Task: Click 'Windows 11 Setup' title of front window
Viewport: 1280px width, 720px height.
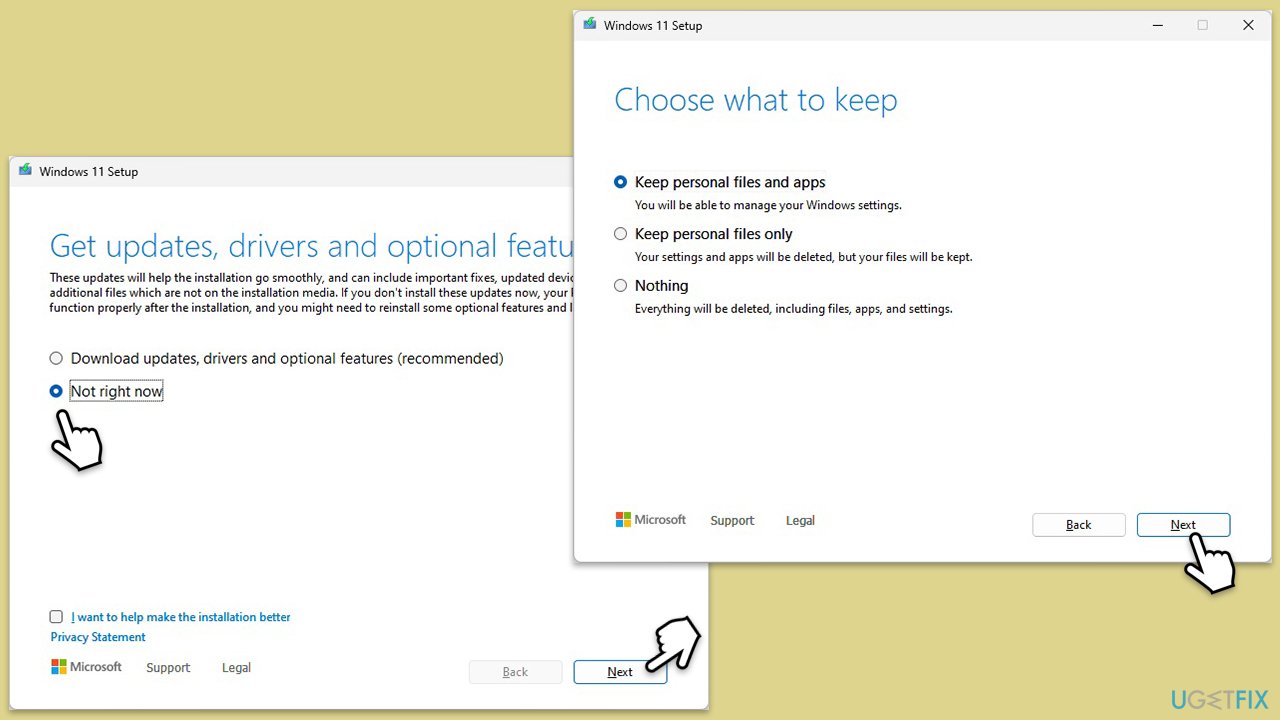Action: click(x=653, y=26)
